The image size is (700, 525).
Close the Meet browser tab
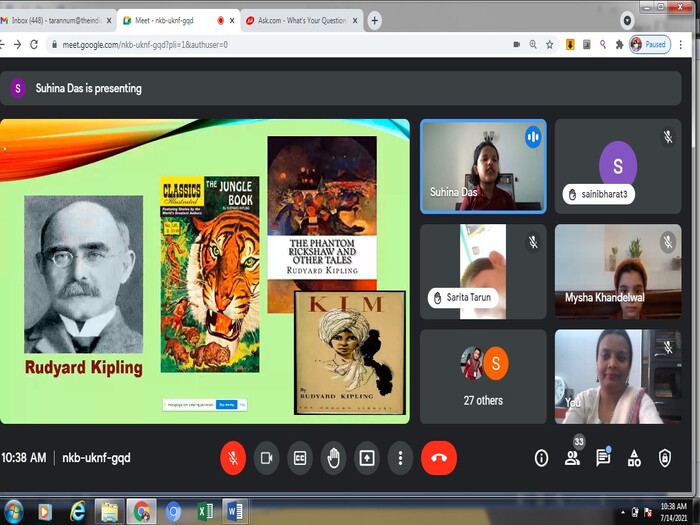coord(232,21)
